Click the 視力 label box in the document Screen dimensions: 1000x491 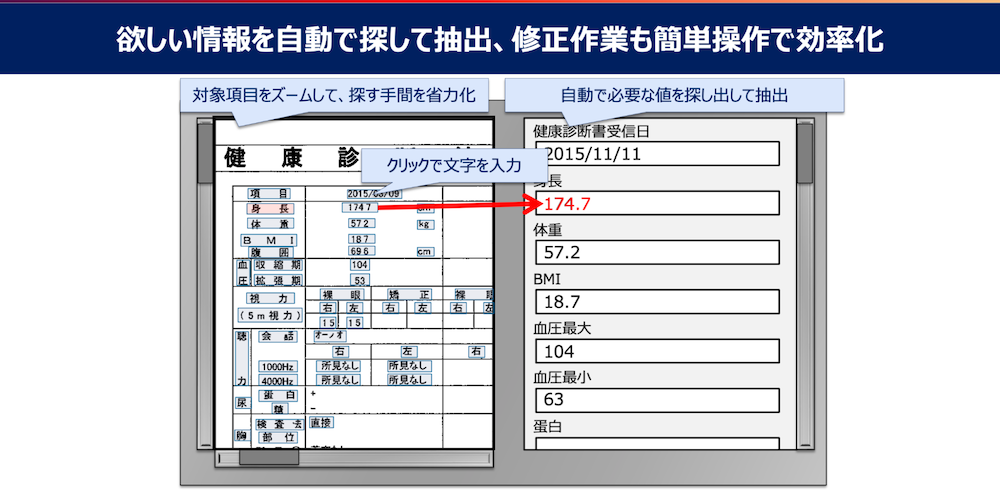point(270,298)
